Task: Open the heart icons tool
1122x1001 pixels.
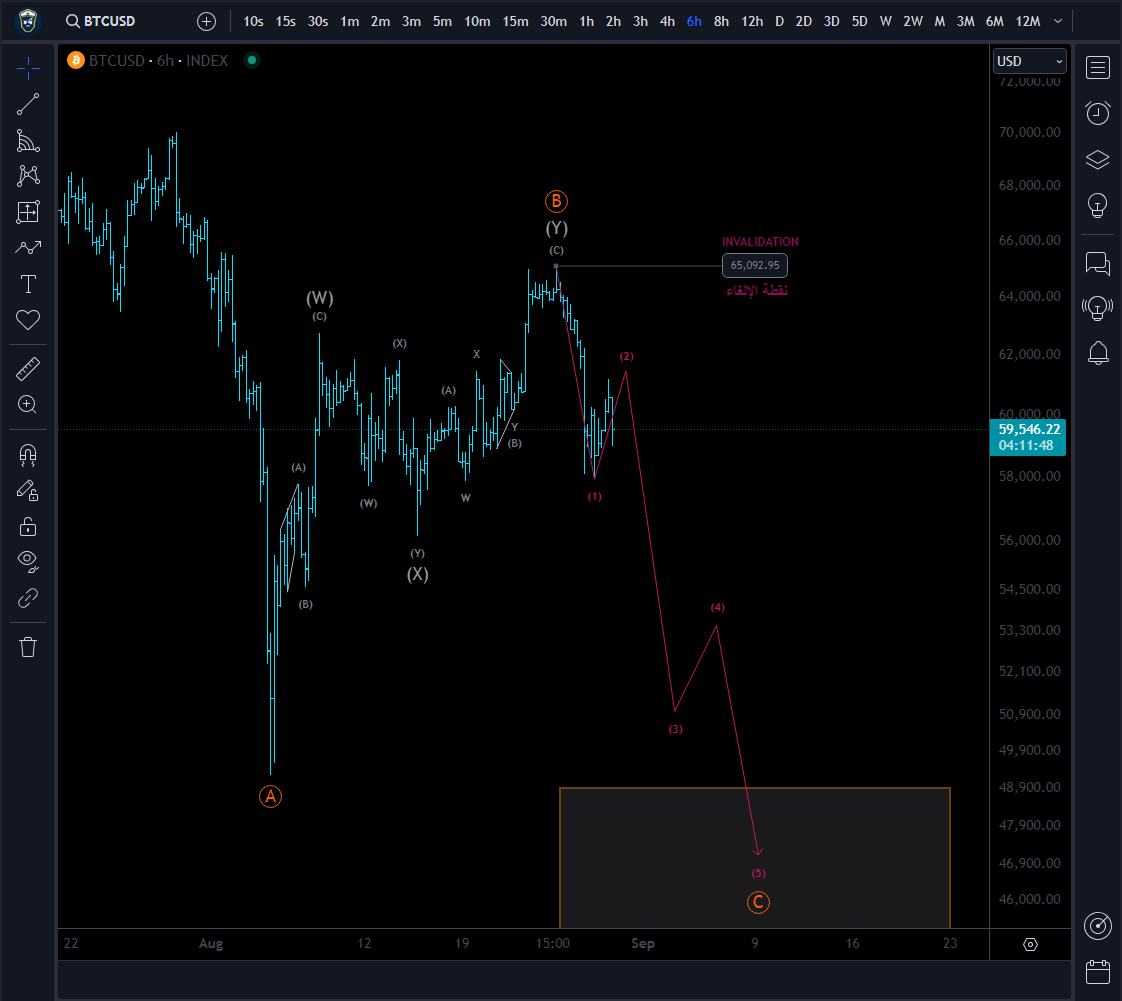Action: [x=28, y=320]
